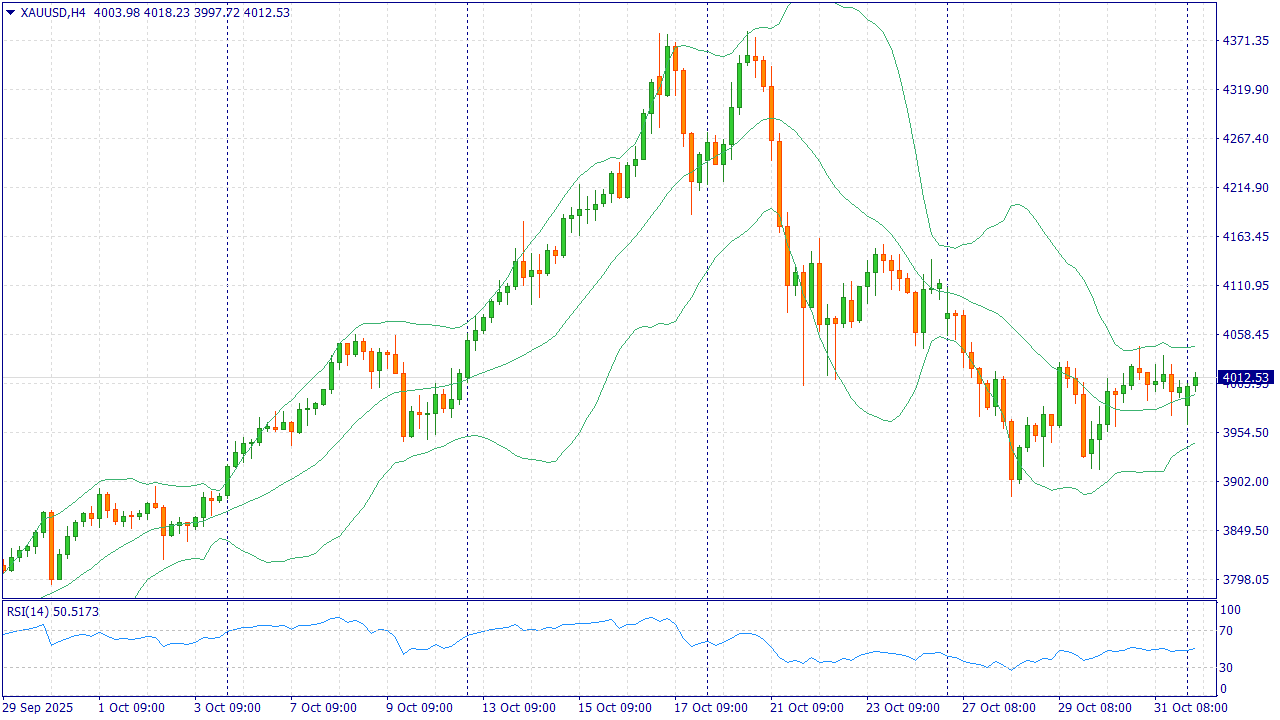Click the 29 Sep 2025 date label
Screen dimensions: 1280x720
coord(40,708)
